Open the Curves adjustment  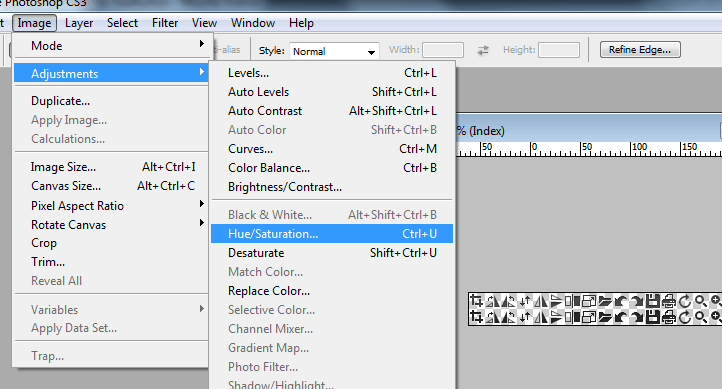point(332,149)
